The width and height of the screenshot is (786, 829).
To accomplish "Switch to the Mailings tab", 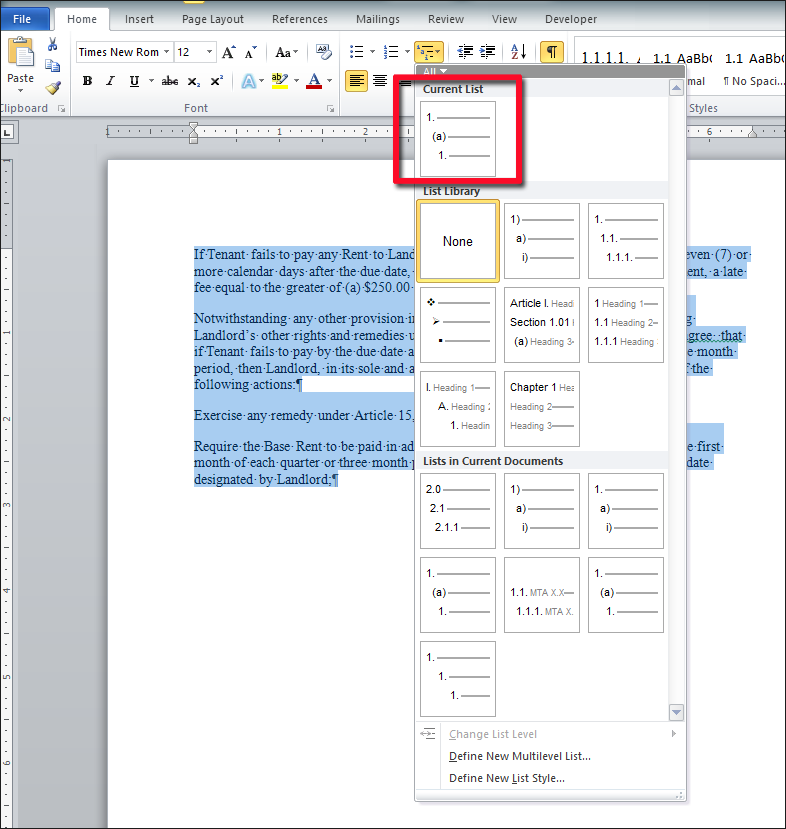I will tap(377, 19).
